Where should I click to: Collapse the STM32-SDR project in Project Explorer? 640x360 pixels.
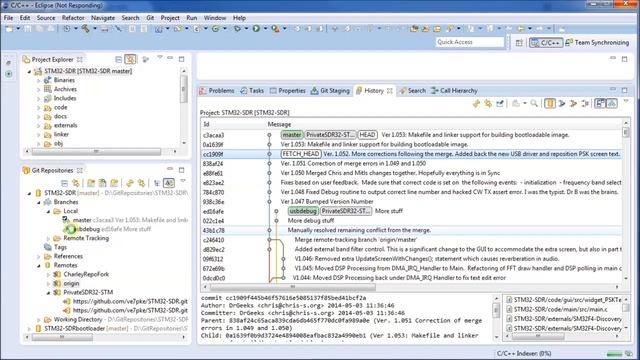click(29, 71)
